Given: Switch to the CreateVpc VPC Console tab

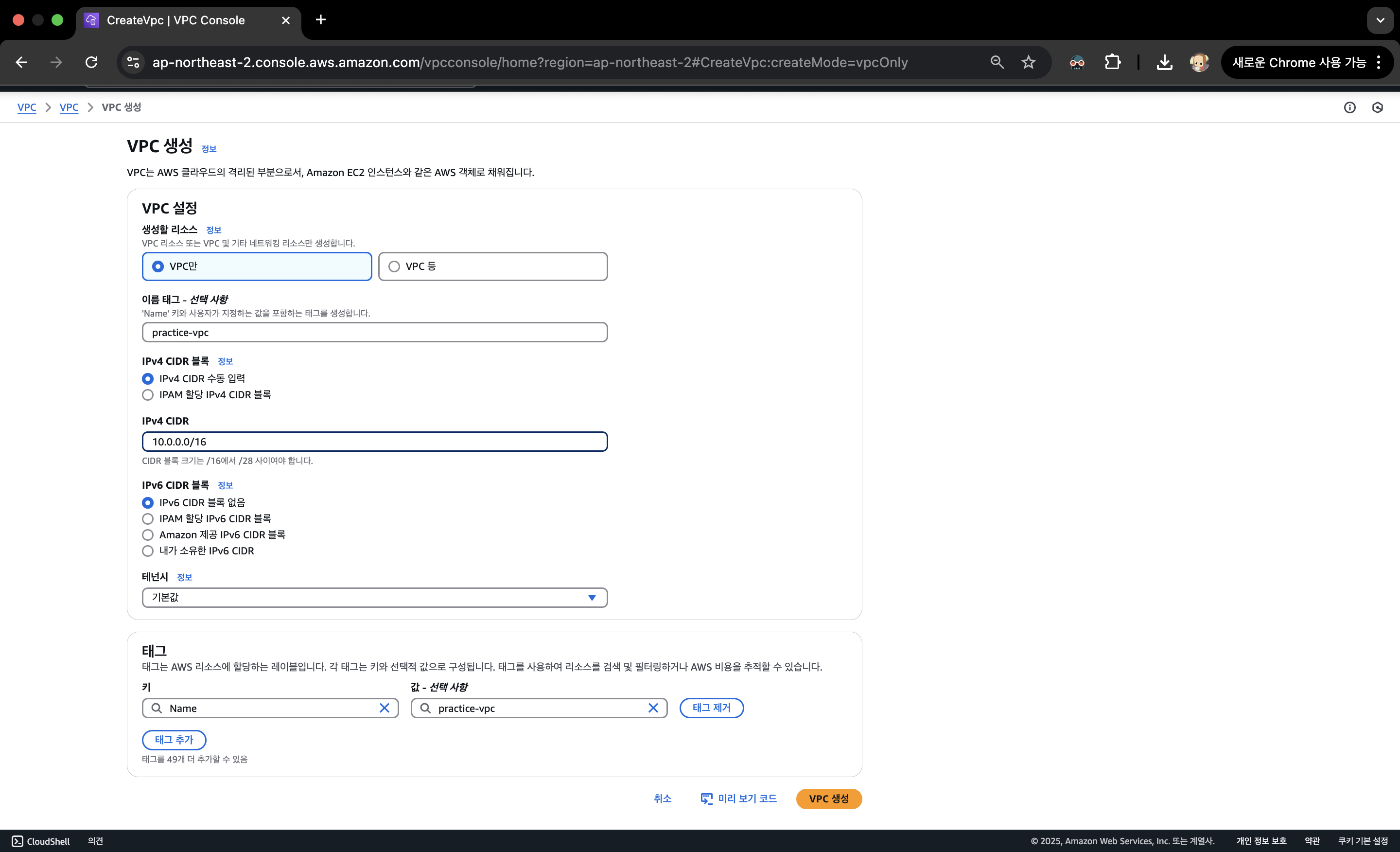Looking at the screenshot, I should [x=176, y=20].
